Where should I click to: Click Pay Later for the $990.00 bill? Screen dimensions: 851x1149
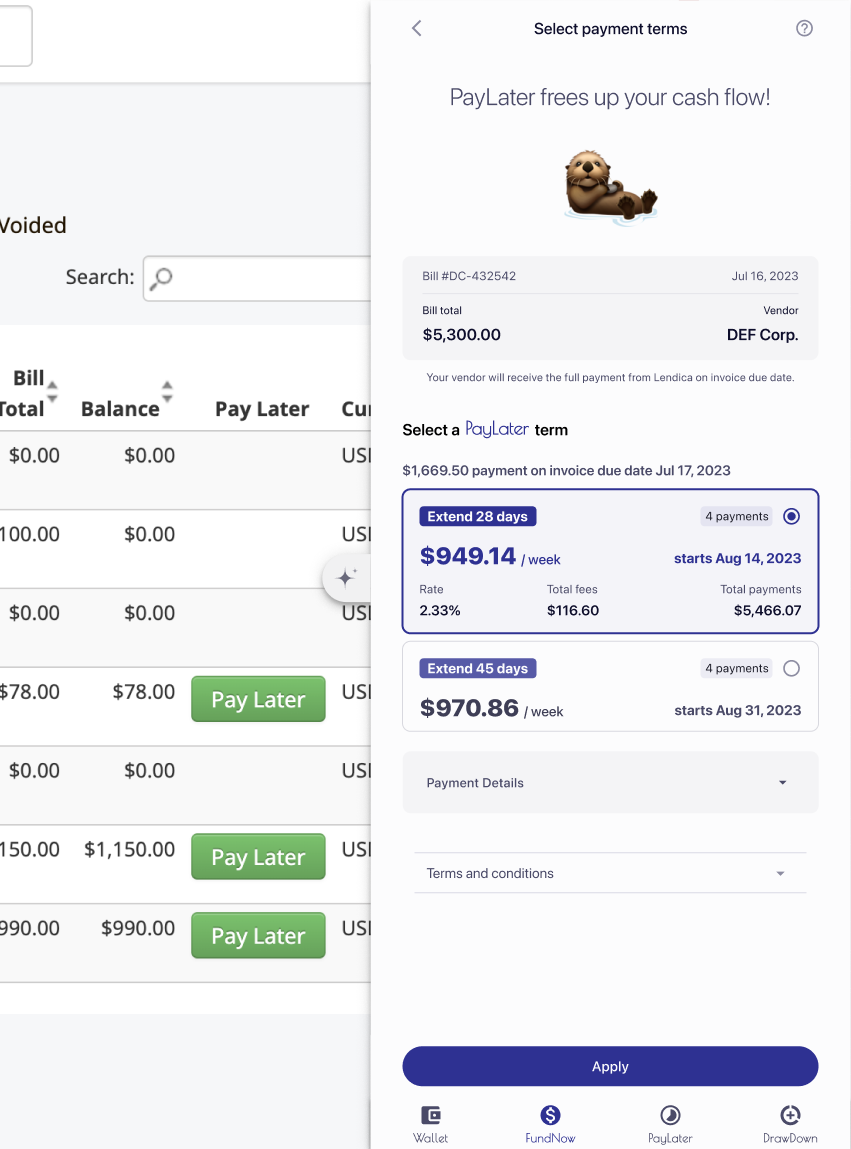coord(258,936)
